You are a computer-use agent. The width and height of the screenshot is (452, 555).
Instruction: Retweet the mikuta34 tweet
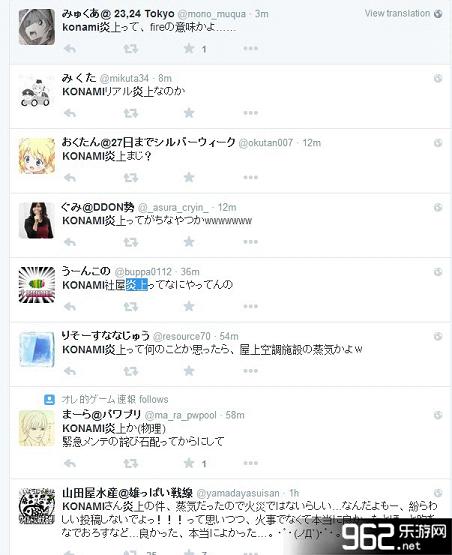(x=131, y=113)
